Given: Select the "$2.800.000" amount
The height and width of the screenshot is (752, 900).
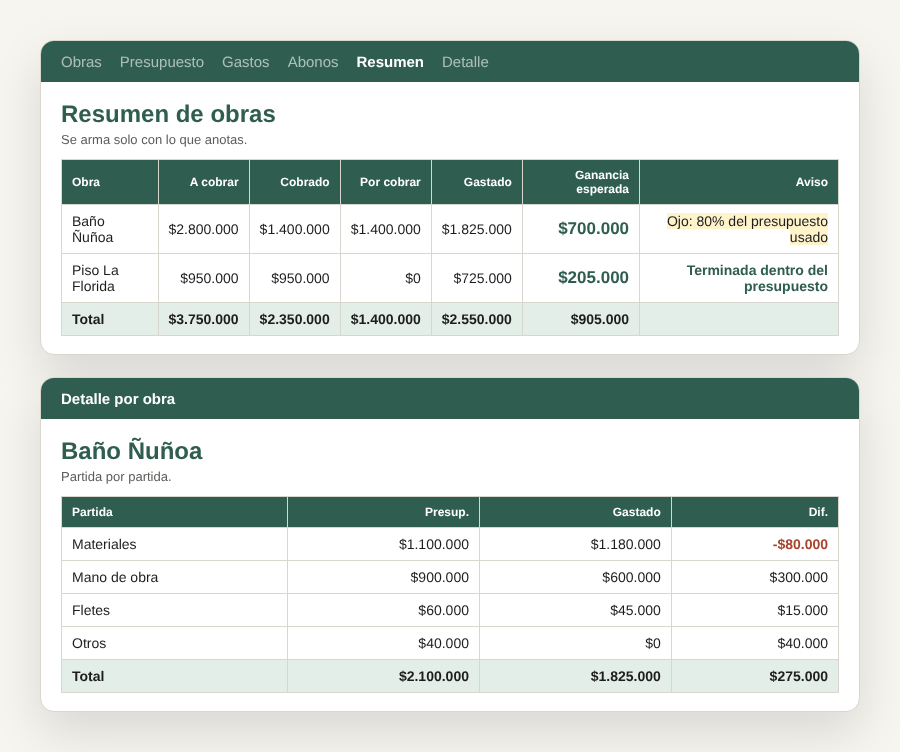Looking at the screenshot, I should [x=203, y=230].
